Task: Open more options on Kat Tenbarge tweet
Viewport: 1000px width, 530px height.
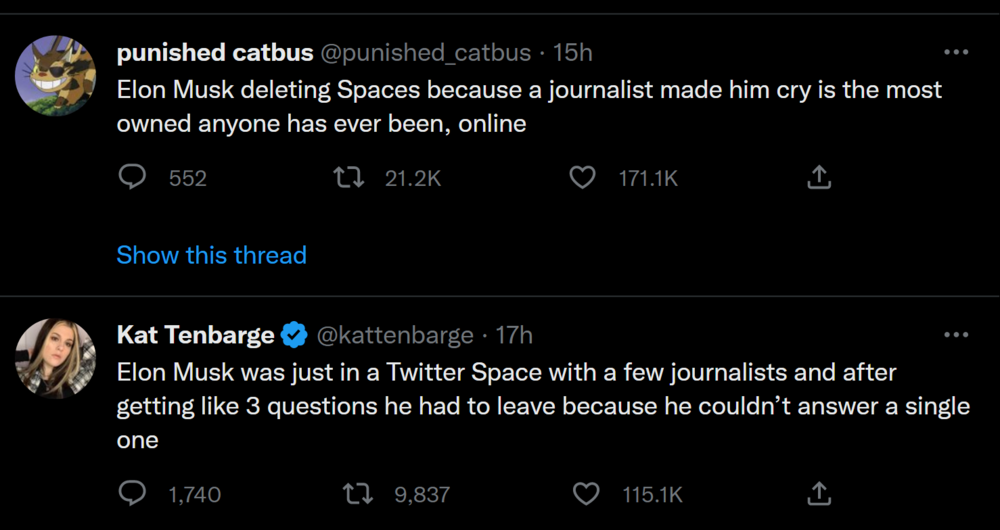Action: 956,335
